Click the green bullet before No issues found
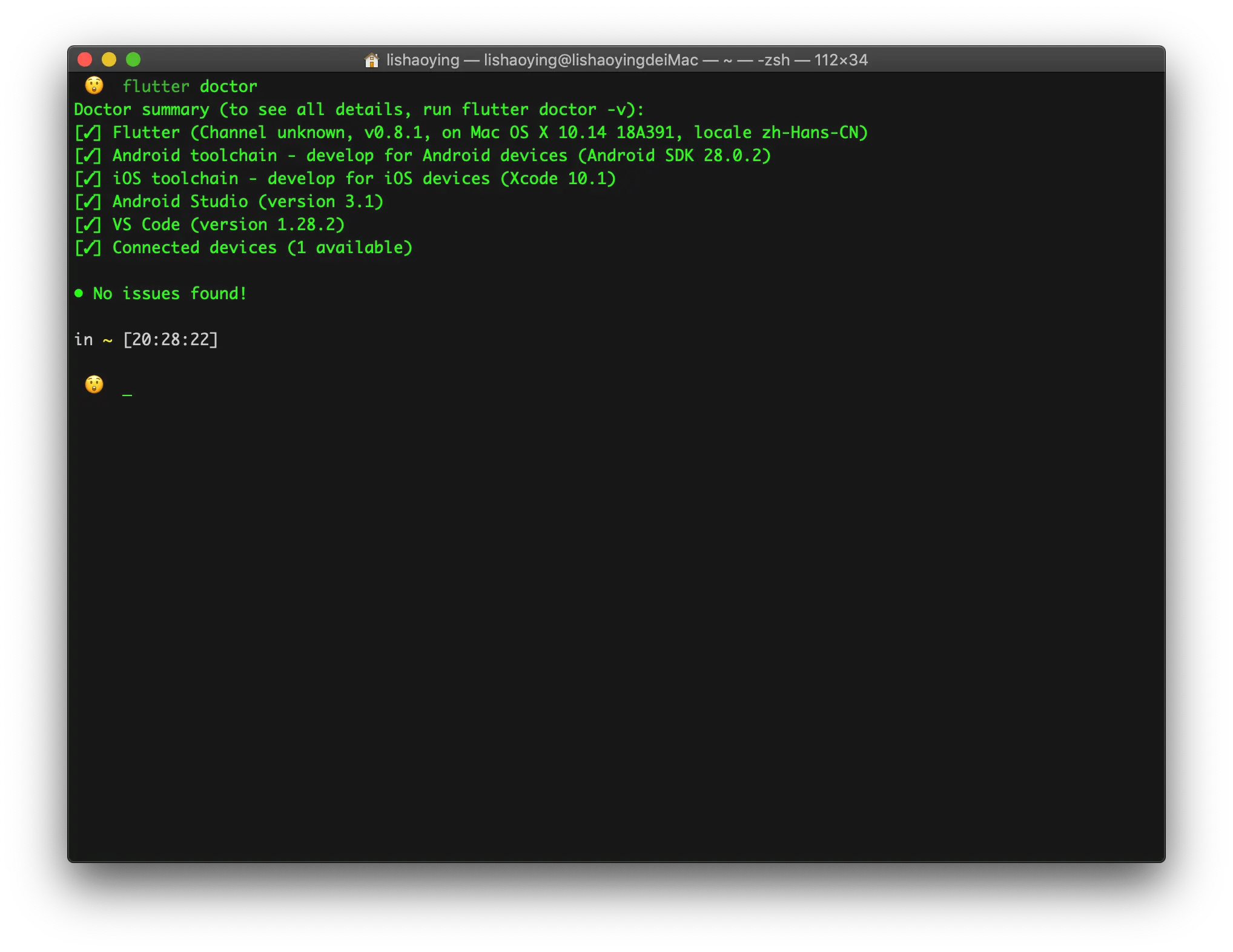 pos(79,294)
